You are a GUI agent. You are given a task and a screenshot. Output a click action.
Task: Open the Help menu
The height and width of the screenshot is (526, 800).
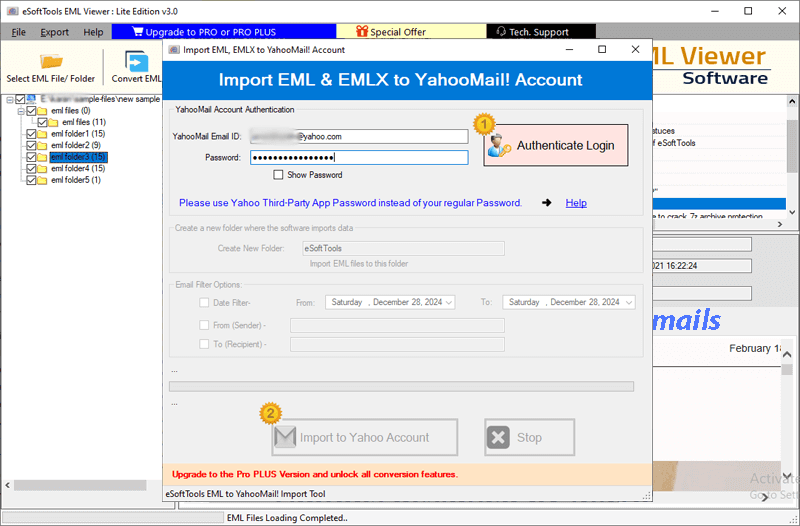[x=93, y=32]
